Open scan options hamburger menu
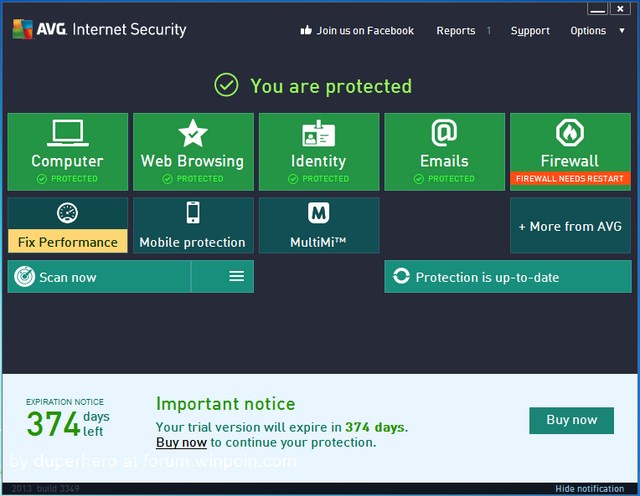This screenshot has width=640, height=496. [237, 276]
